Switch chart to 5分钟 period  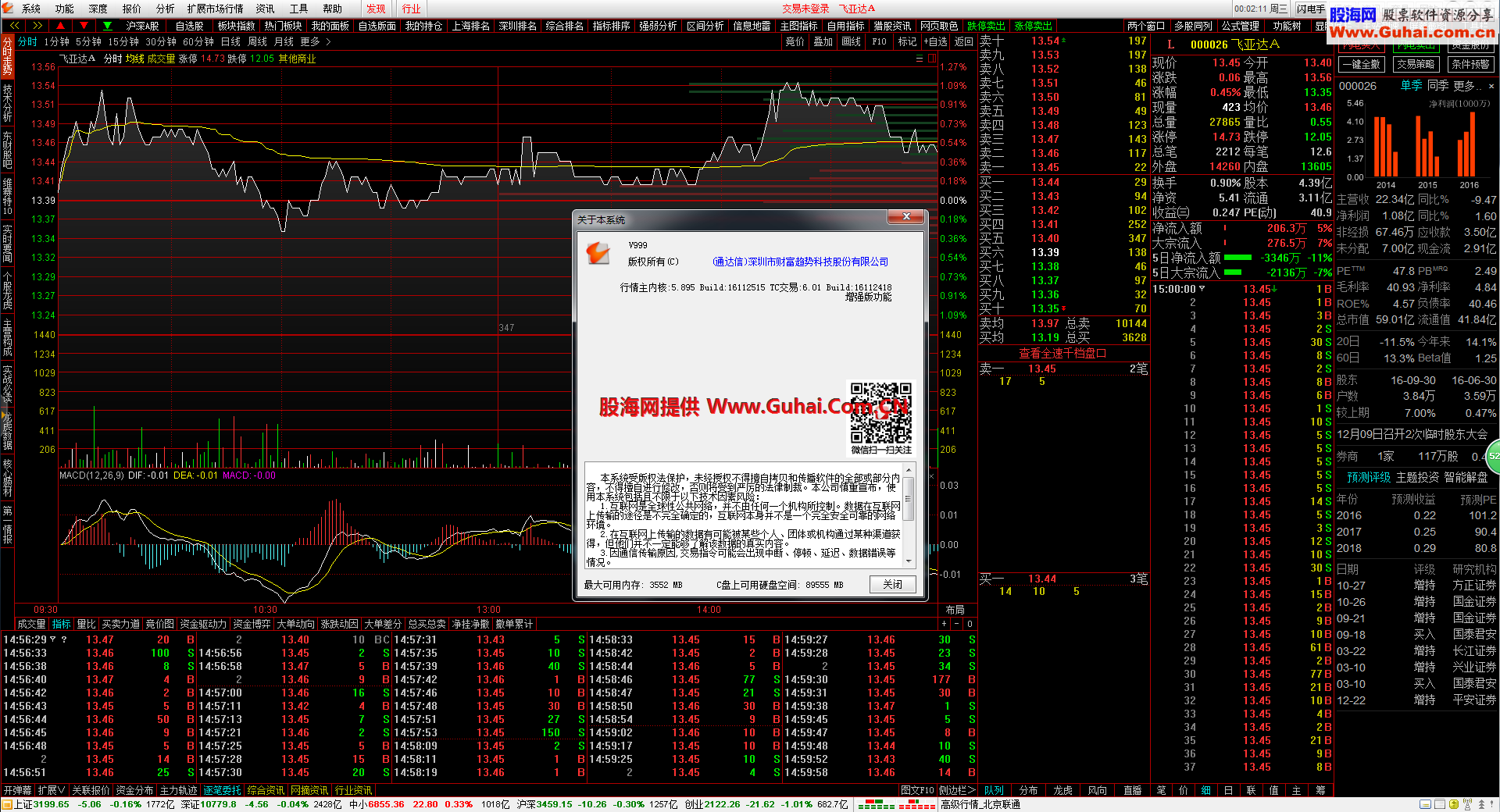point(88,41)
